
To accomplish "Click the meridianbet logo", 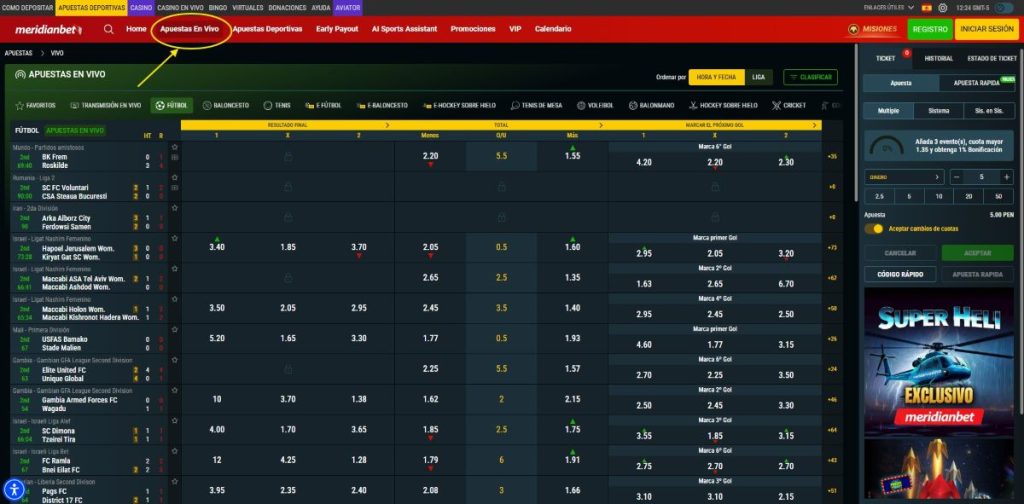I will [48, 29].
